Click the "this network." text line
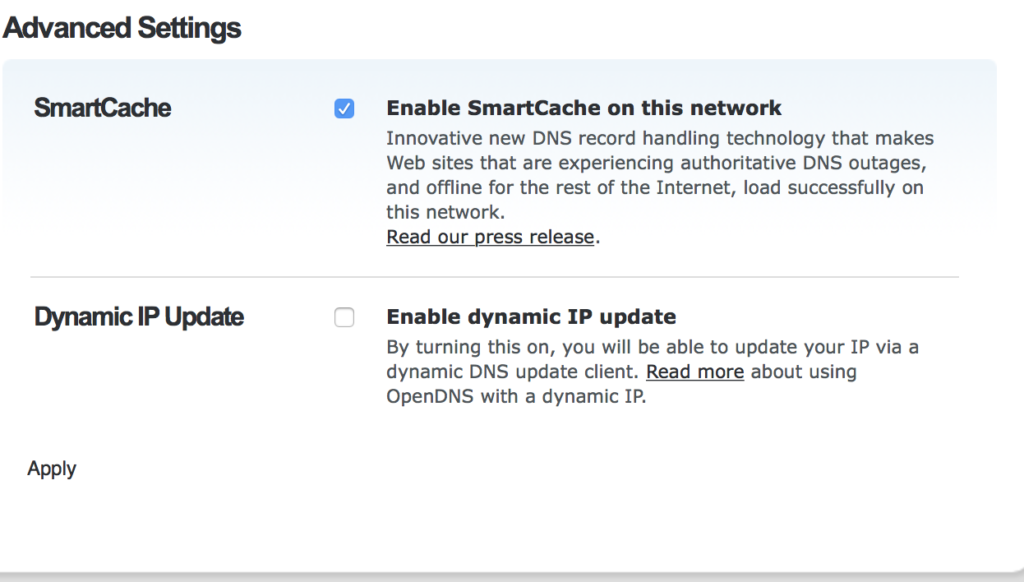Image resolution: width=1024 pixels, height=582 pixels. pos(446,212)
